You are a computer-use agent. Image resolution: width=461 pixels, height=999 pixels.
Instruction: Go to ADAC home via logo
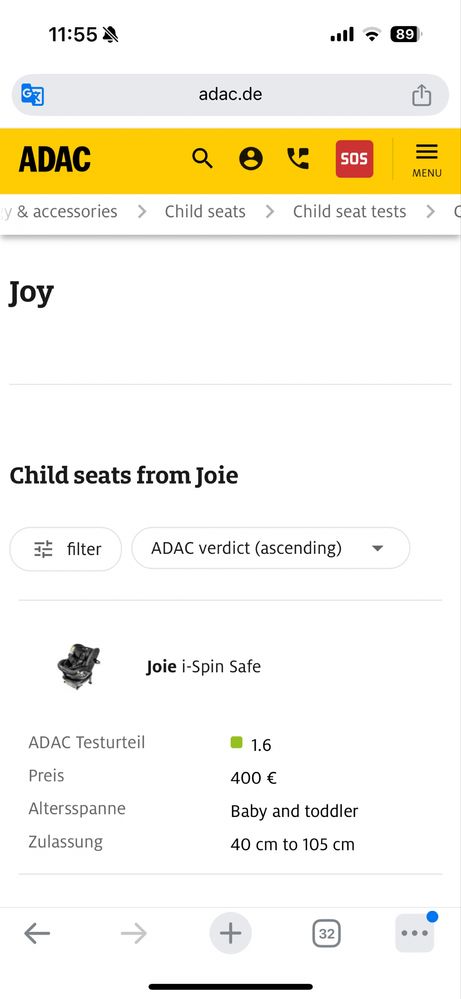[55, 159]
